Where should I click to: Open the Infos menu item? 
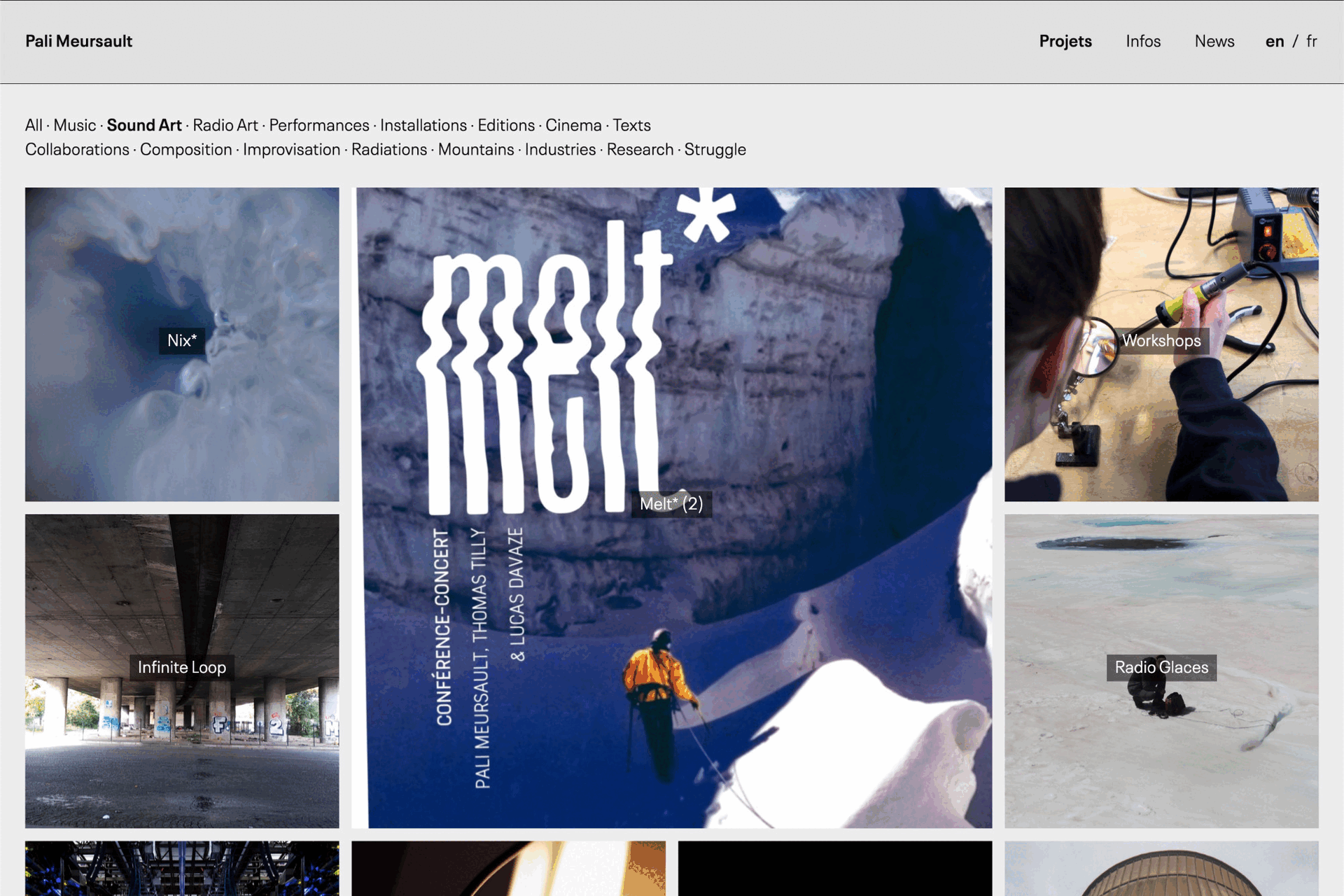(1142, 41)
